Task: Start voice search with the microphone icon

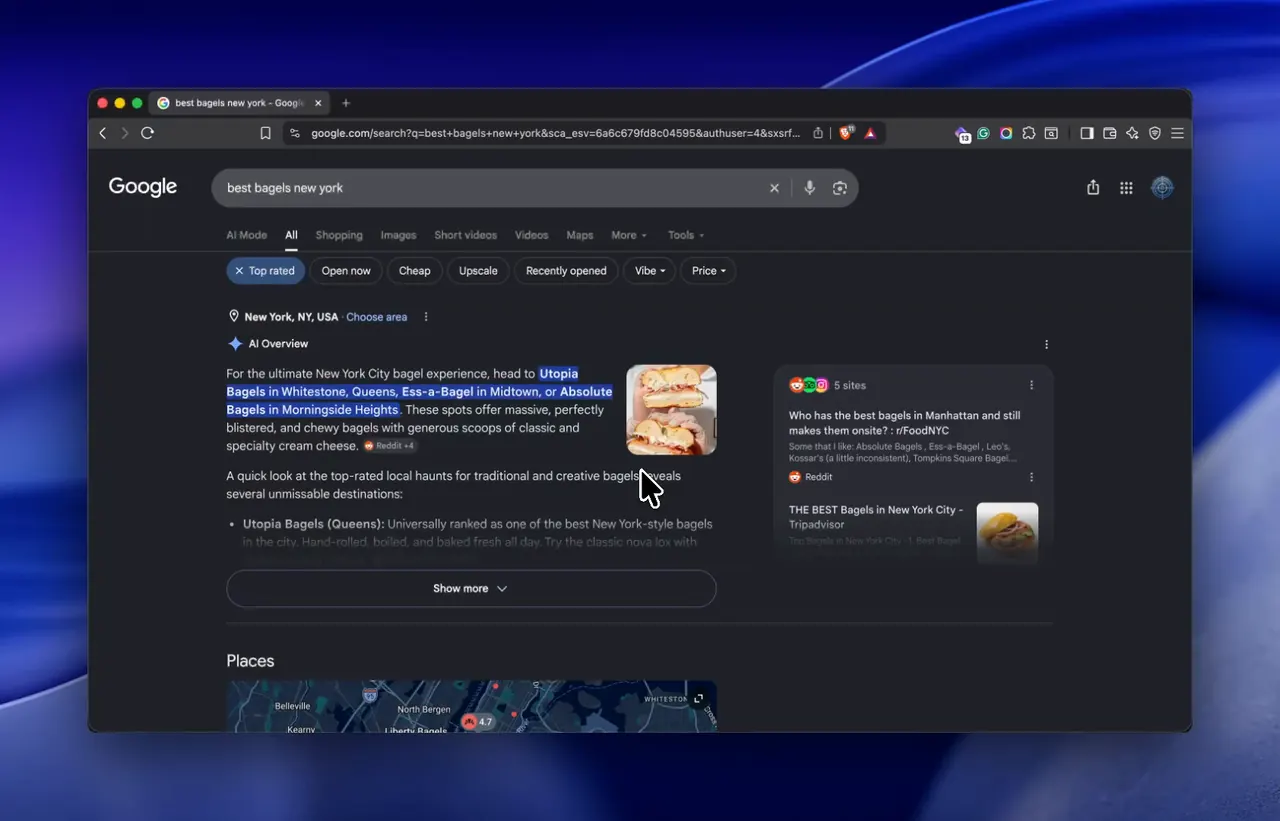Action: (810, 188)
